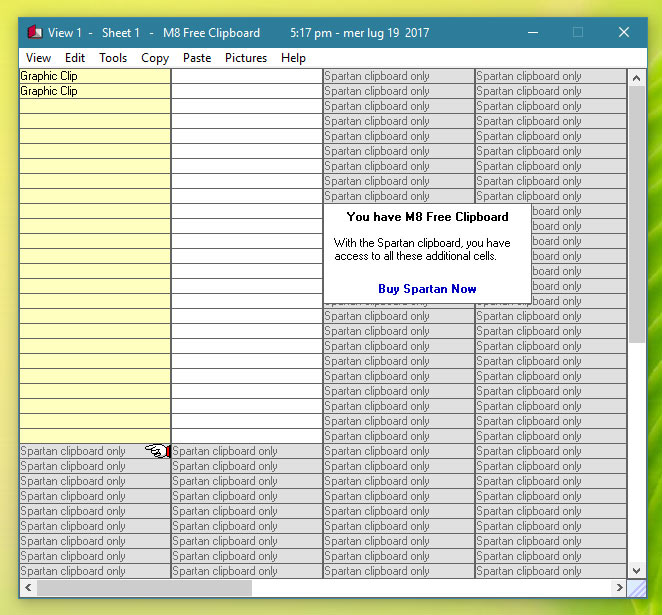Viewport: 662px width, 615px height.
Task: Minimize the M8 Free Clipboard window
Action: pos(531,33)
